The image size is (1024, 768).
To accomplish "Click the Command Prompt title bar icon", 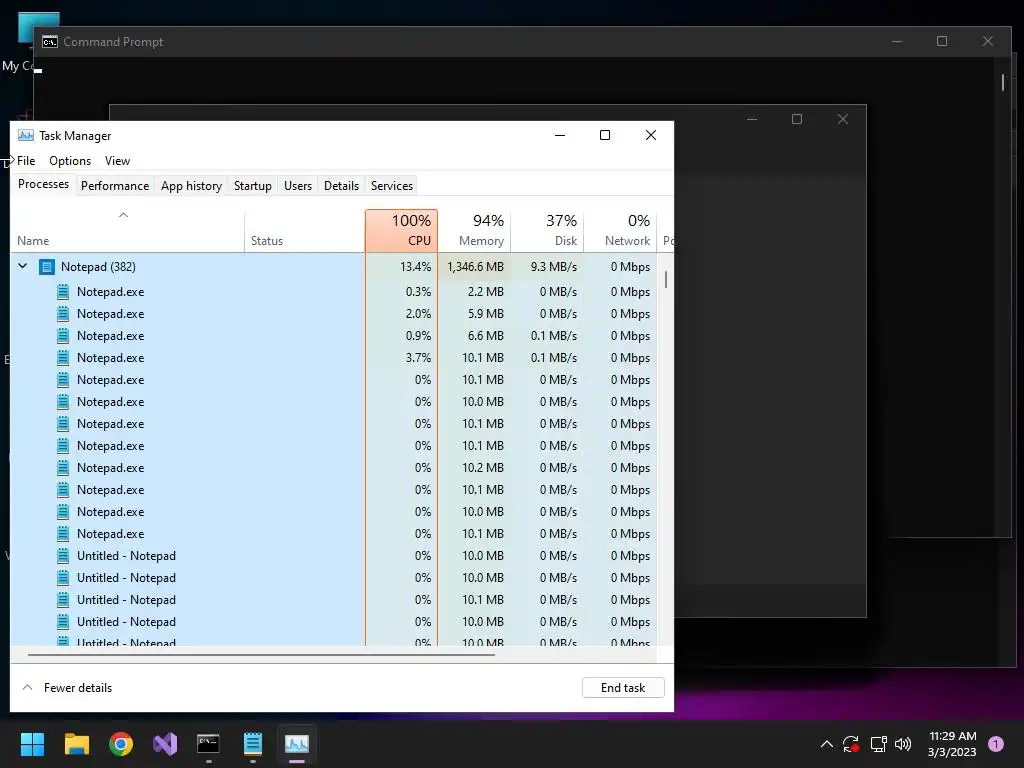I will pos(50,42).
